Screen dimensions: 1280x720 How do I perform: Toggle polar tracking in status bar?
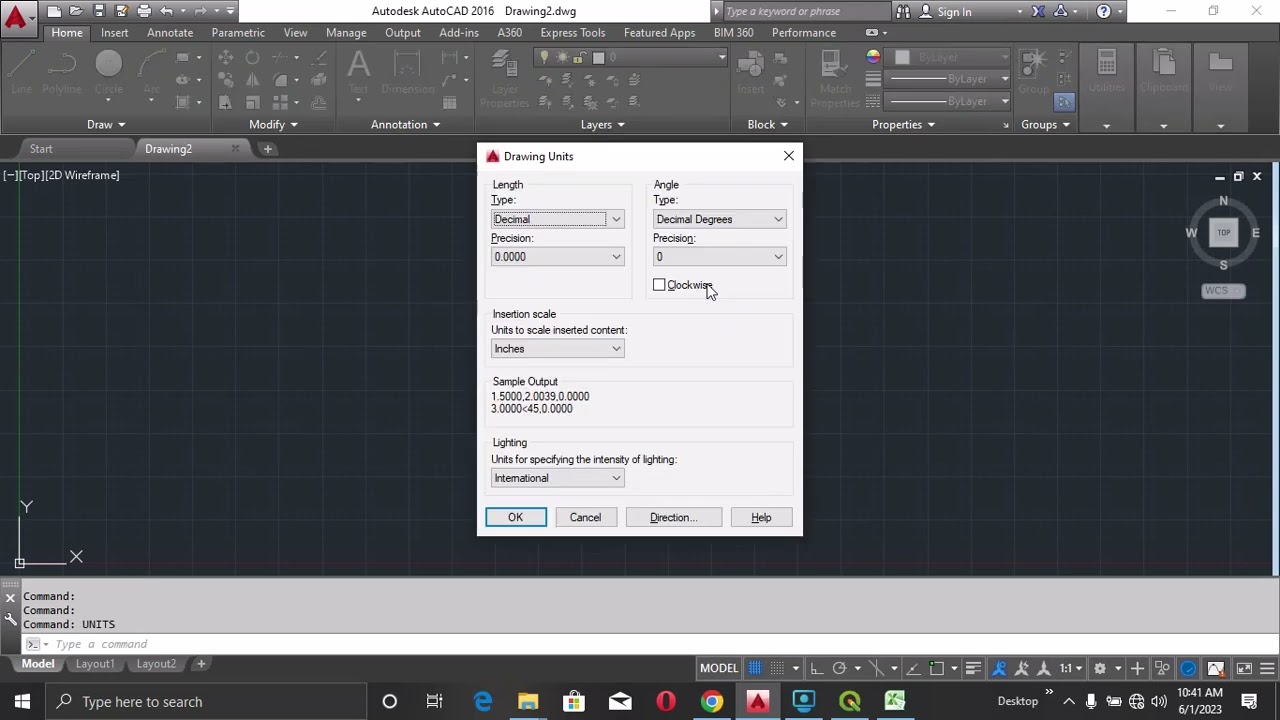(839, 668)
